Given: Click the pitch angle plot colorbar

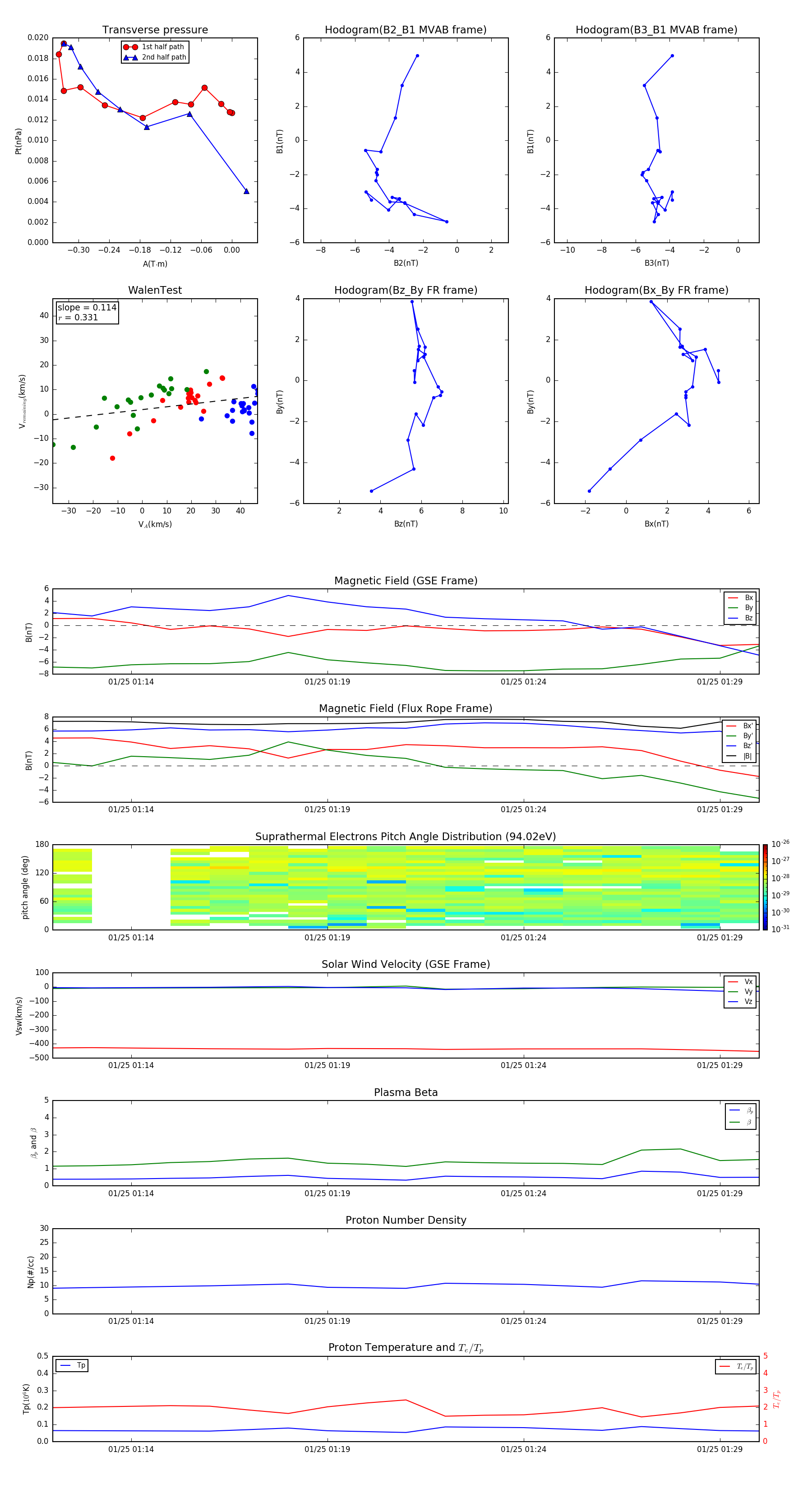Looking at the screenshot, I should pos(765,887).
